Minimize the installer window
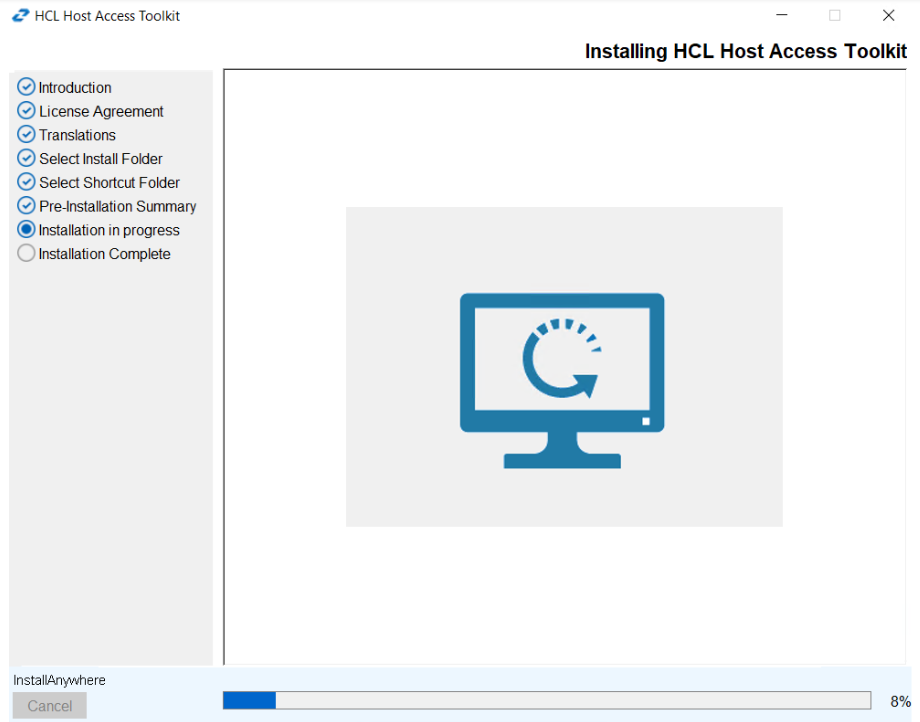Viewport: 920px width, 722px height. [x=782, y=15]
